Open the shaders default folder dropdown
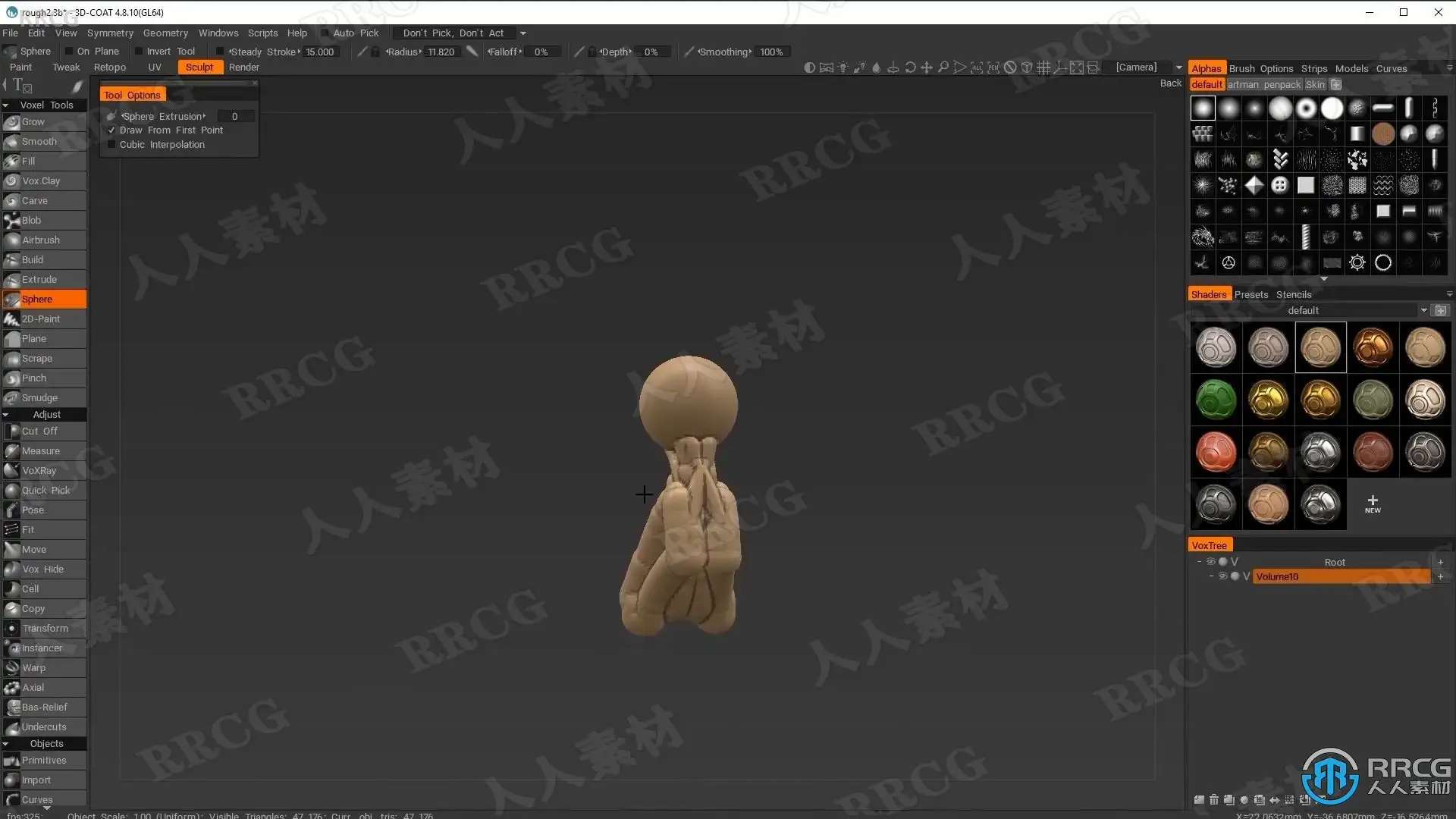 click(x=1423, y=310)
